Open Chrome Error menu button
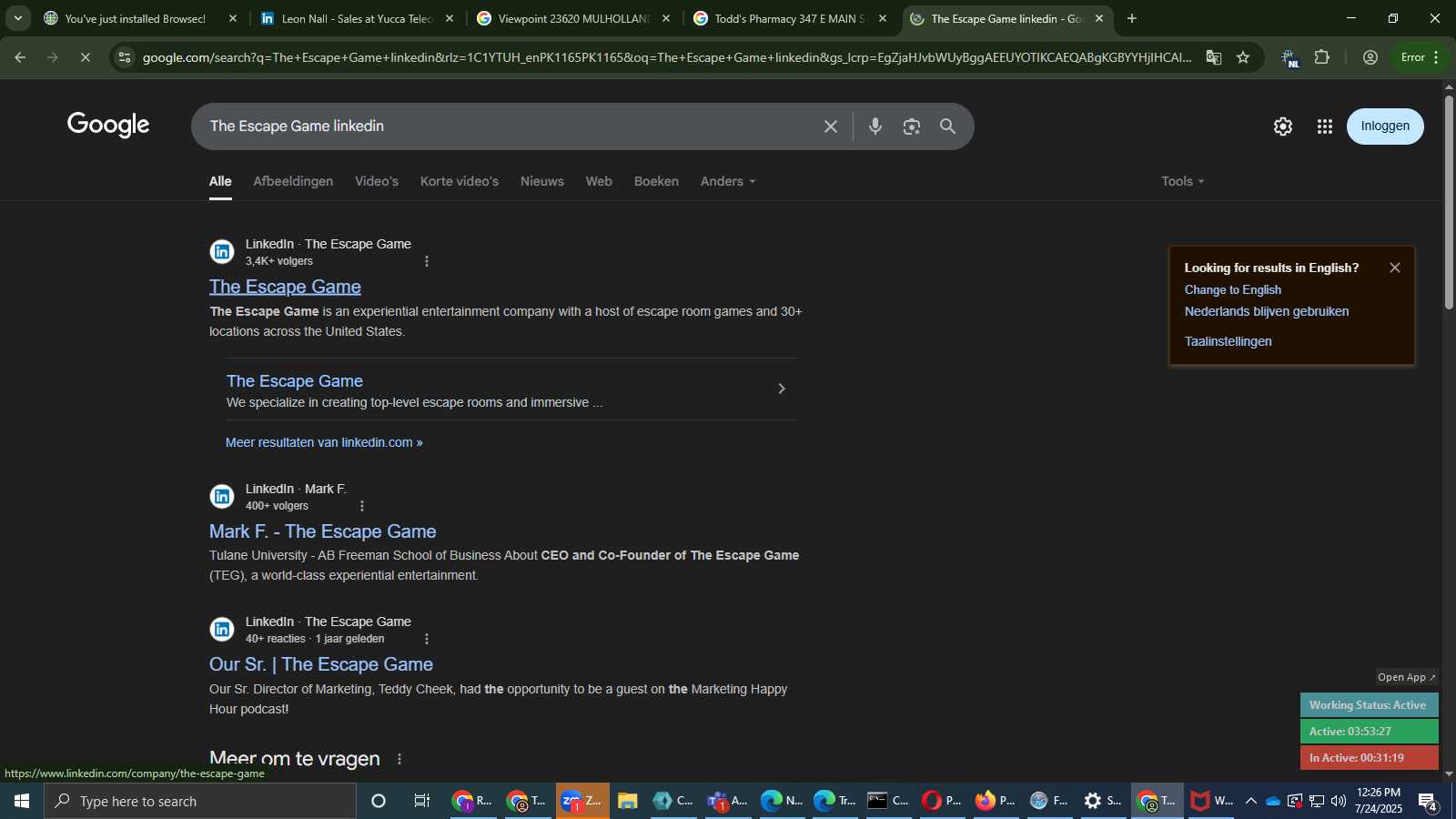This screenshot has height=819, width=1456. click(x=1420, y=57)
